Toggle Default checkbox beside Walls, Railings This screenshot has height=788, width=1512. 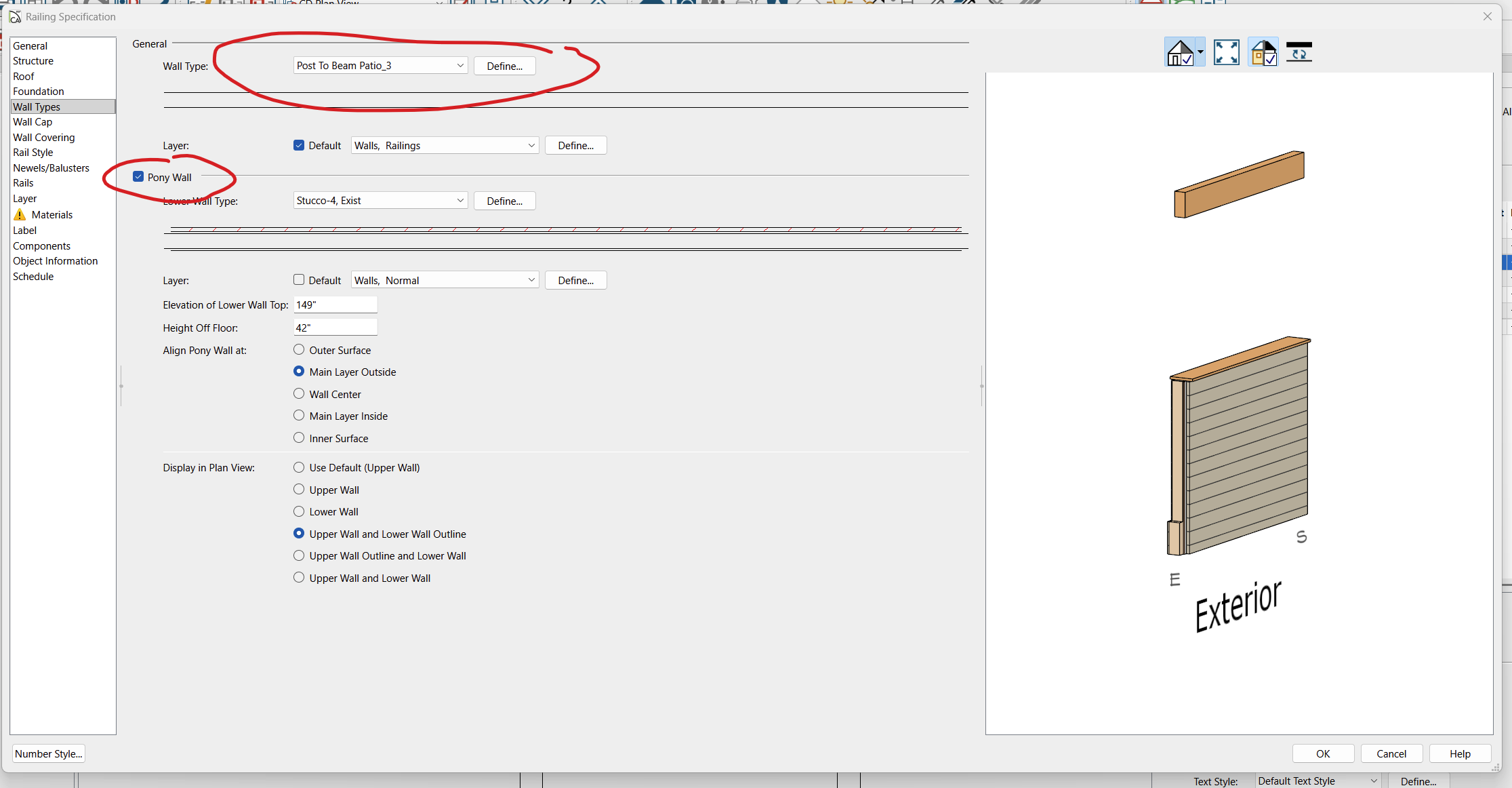coord(299,145)
